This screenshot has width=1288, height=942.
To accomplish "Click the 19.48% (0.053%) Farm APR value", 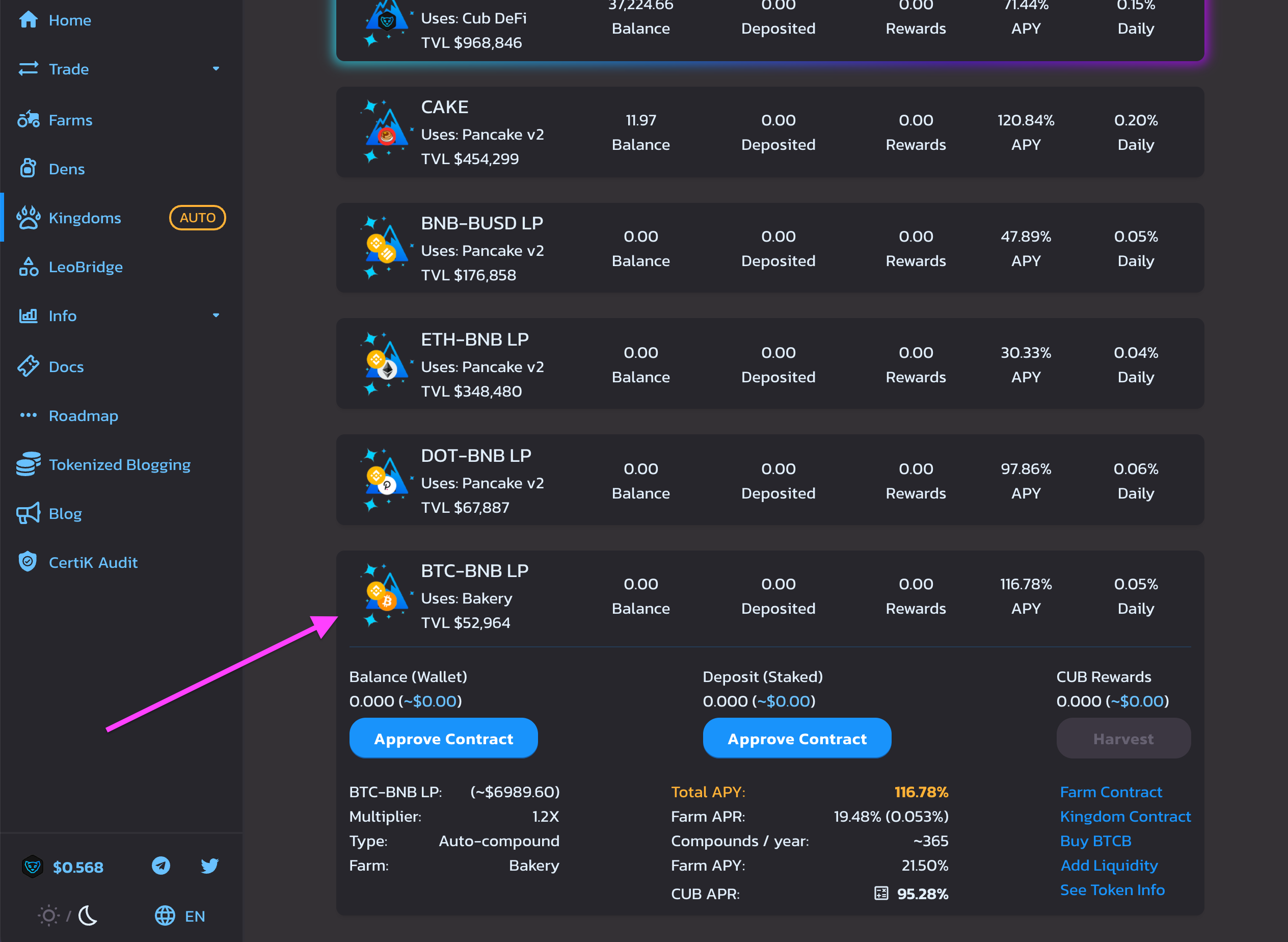I will (891, 816).
